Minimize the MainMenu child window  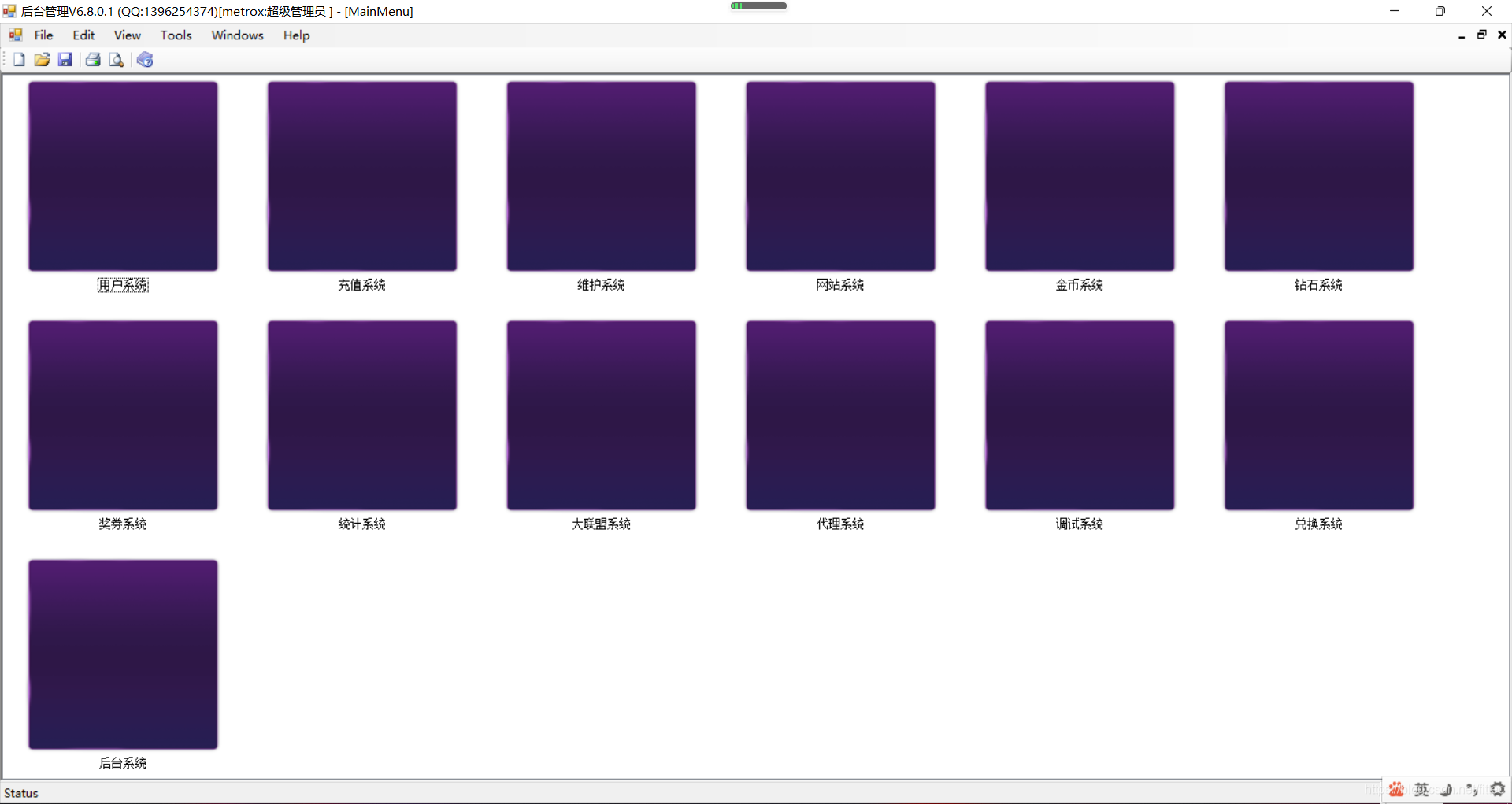click(1462, 35)
